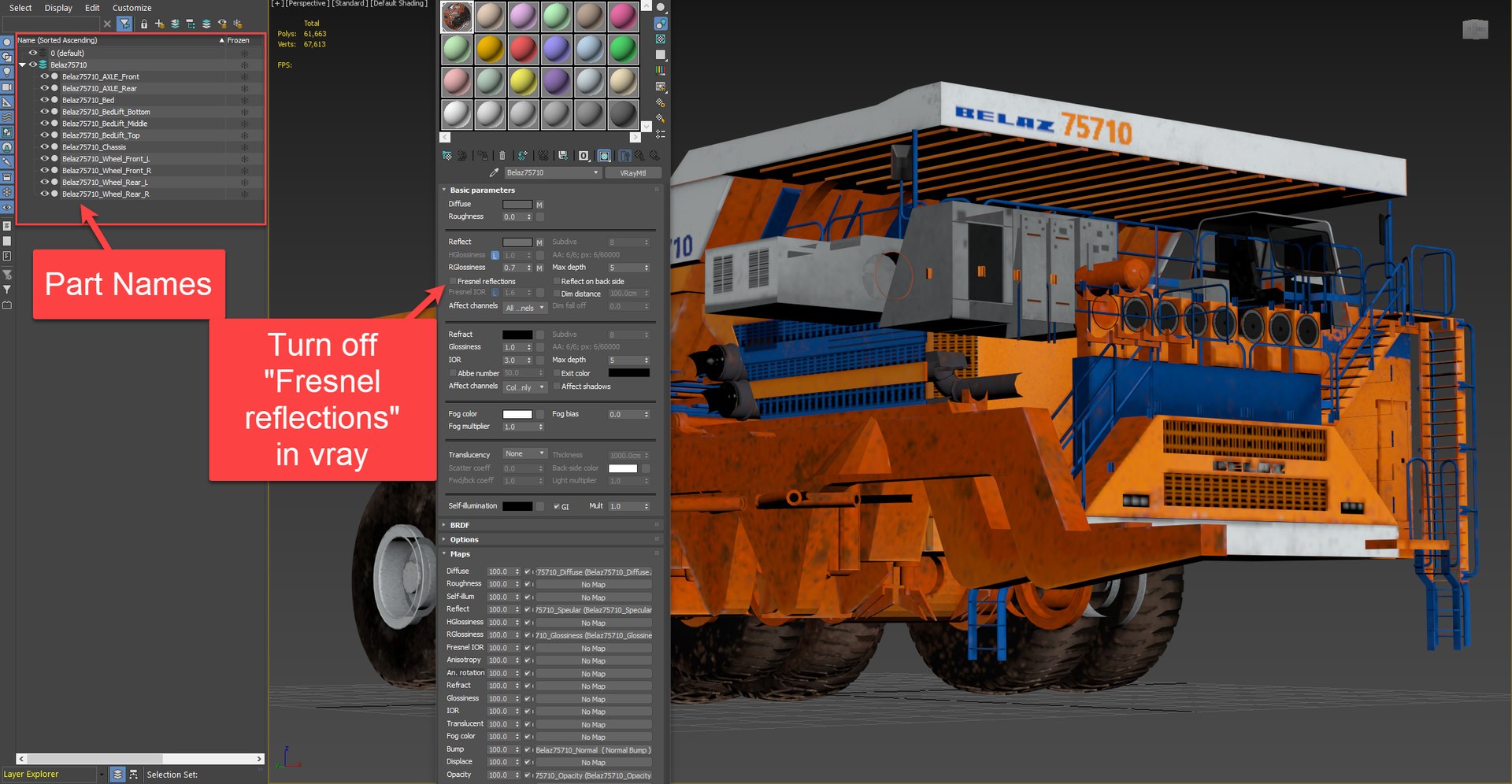Click the M button next to Diffuse
Screen dimensions: 1512x784
click(539, 205)
